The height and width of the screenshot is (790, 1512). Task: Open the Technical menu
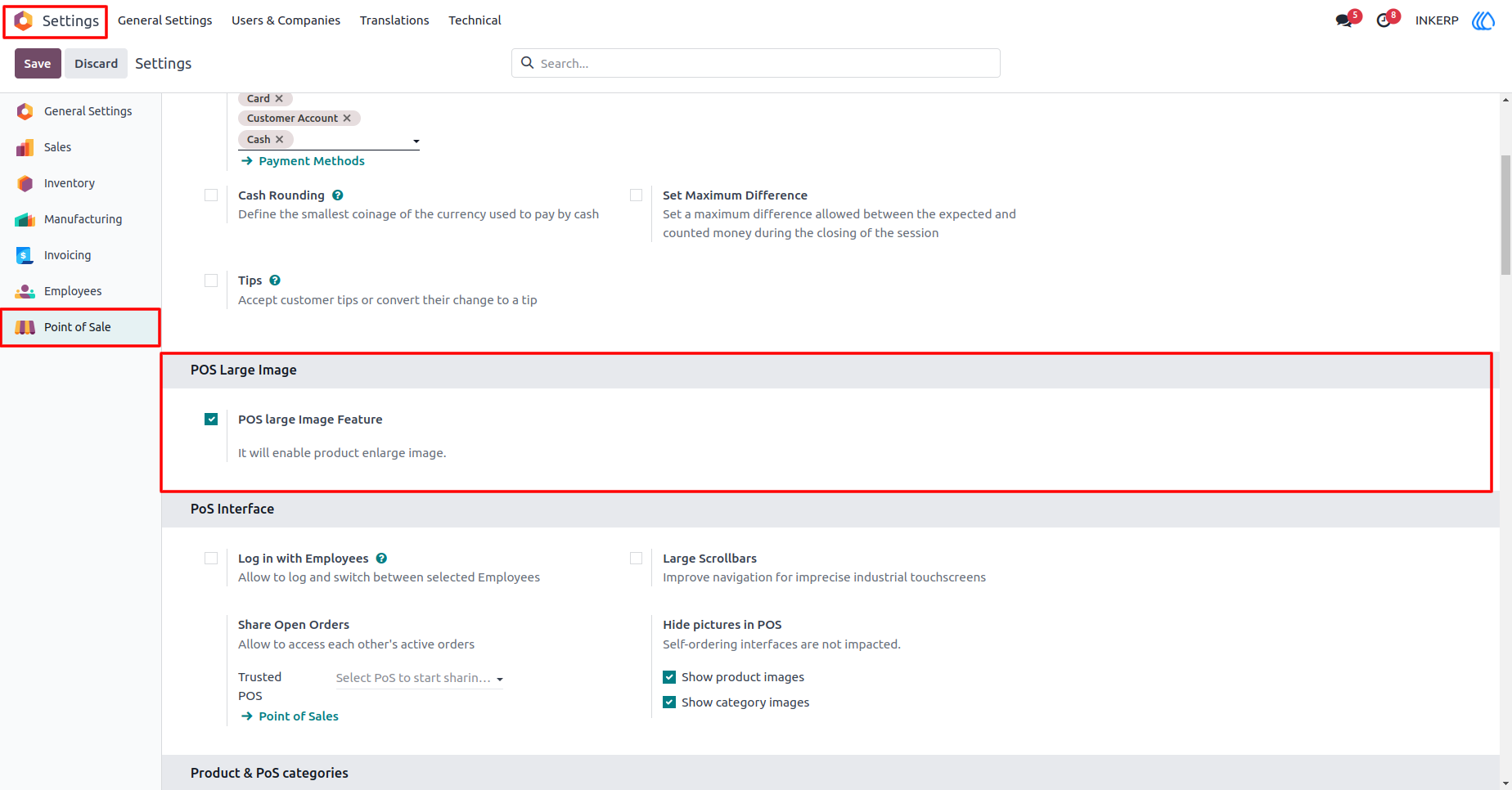475,20
